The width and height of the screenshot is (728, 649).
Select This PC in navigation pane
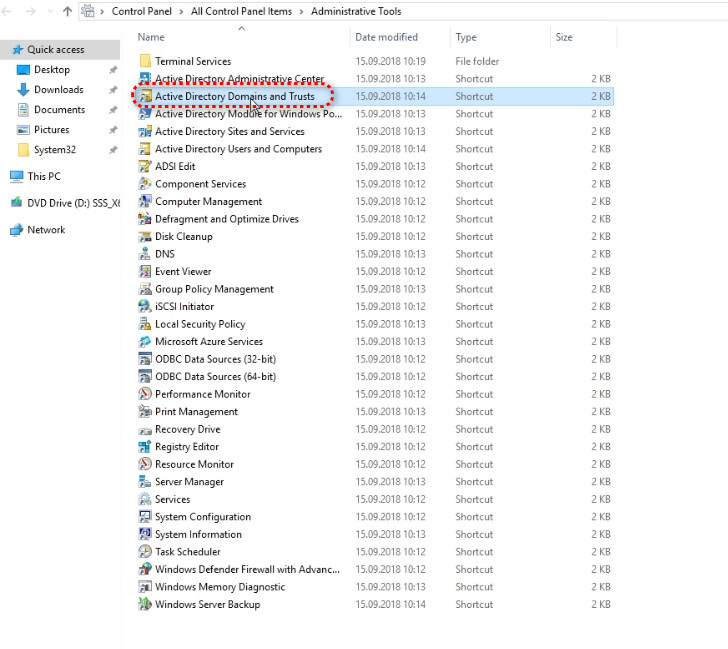point(44,176)
